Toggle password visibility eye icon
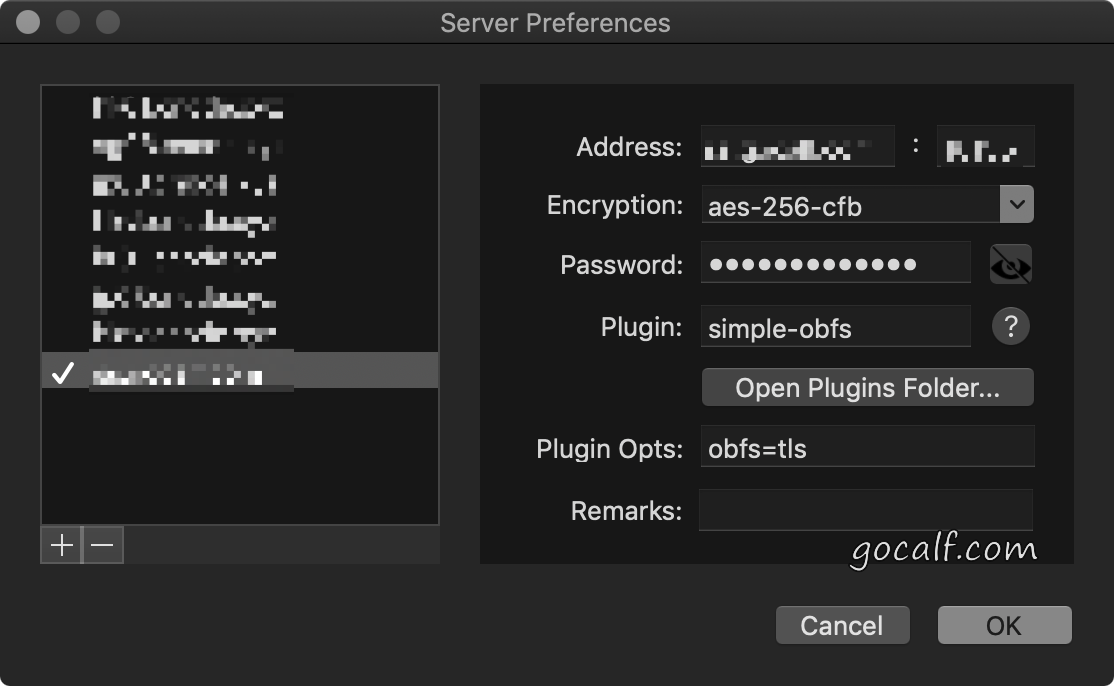Image resolution: width=1114 pixels, height=686 pixels. (1010, 265)
